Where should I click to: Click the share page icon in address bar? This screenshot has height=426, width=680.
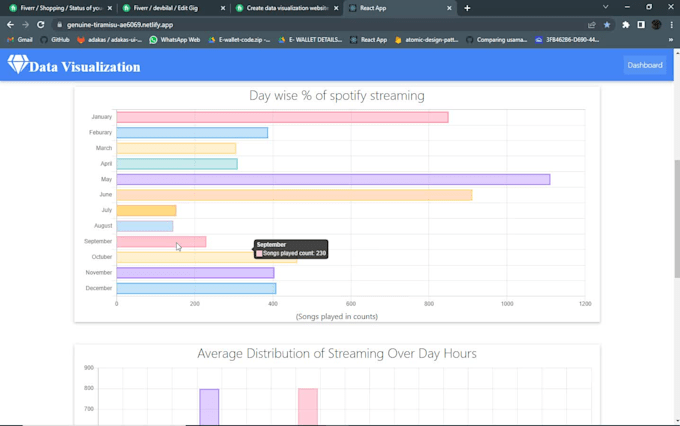point(592,25)
